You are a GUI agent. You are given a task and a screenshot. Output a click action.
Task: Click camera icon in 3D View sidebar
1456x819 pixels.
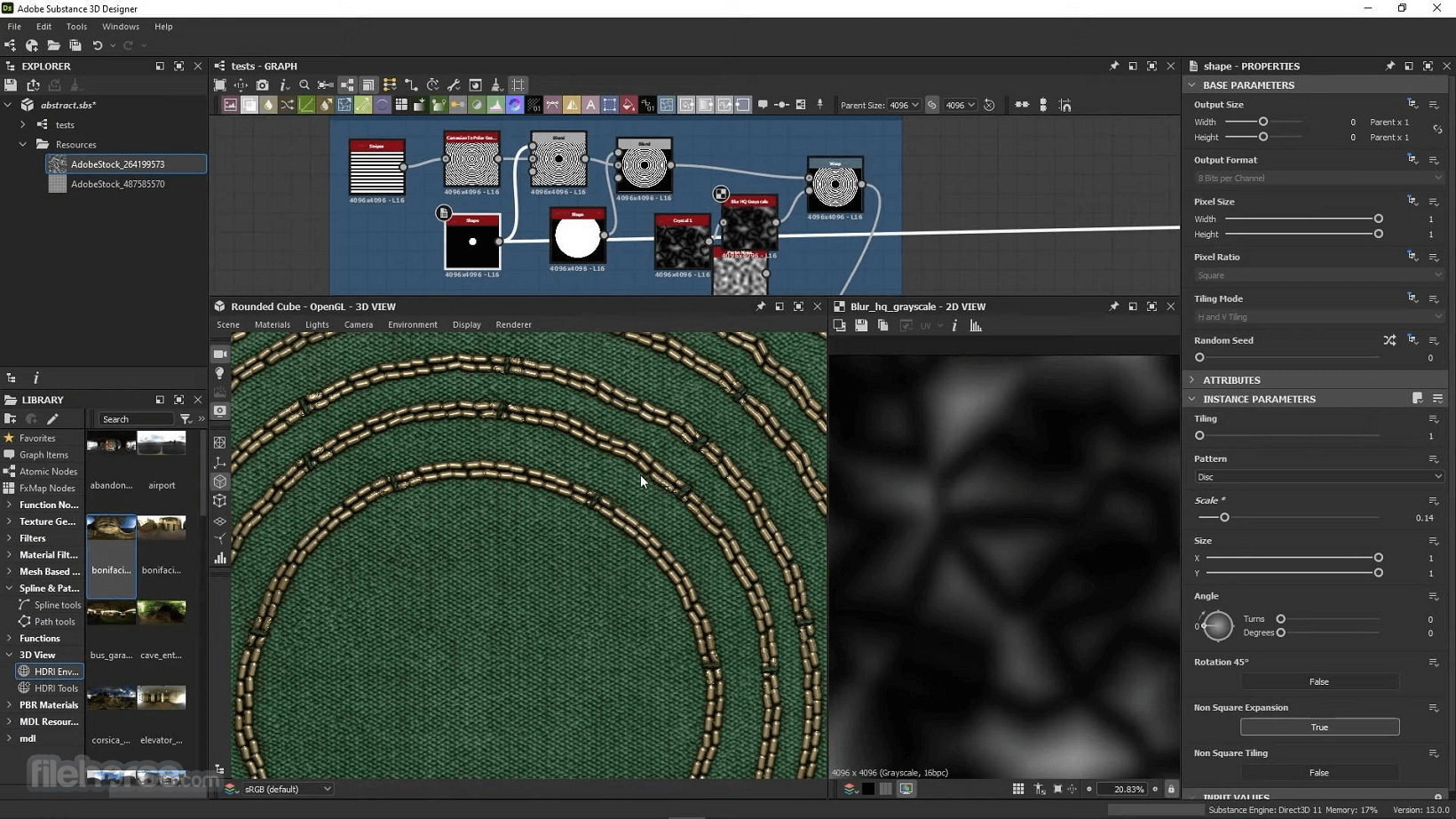click(220, 354)
